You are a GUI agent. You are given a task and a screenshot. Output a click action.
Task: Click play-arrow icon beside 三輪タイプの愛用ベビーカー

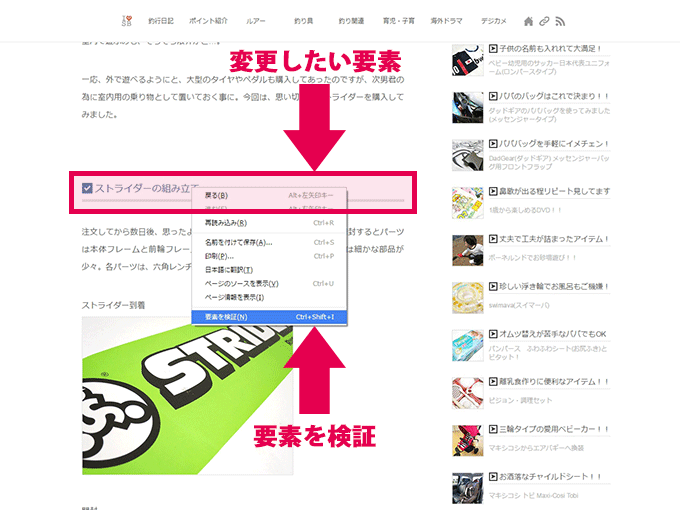[x=493, y=429]
